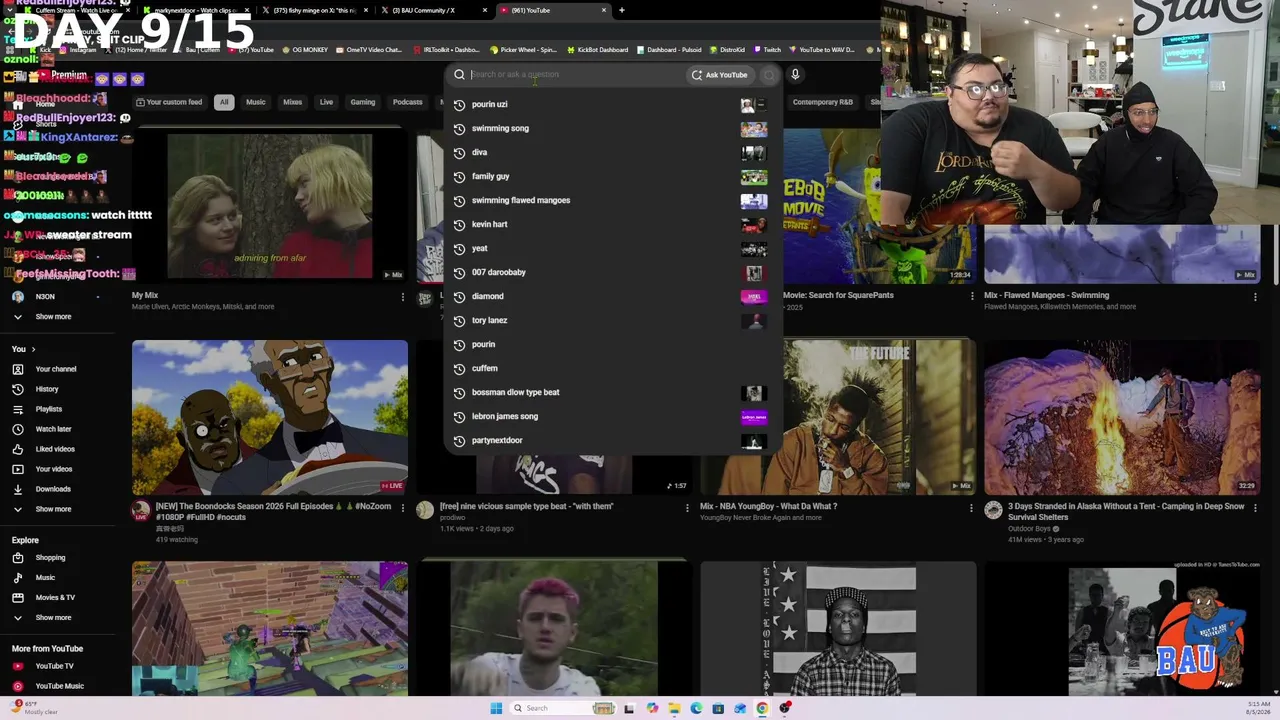
Task: Select the 'Mixes' filter chip
Action: (292, 102)
